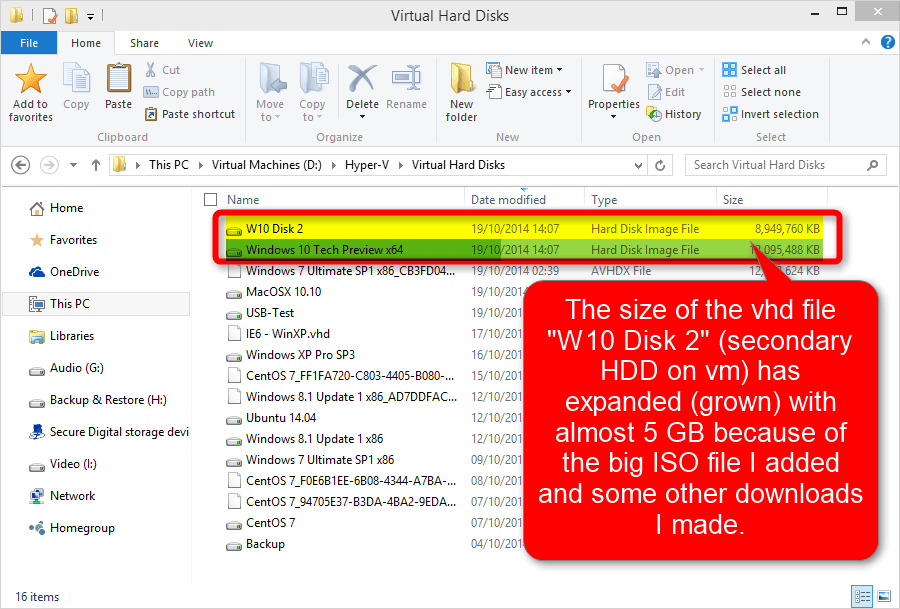
Task: Open the Open button dropdown arrow
Action: [x=701, y=70]
